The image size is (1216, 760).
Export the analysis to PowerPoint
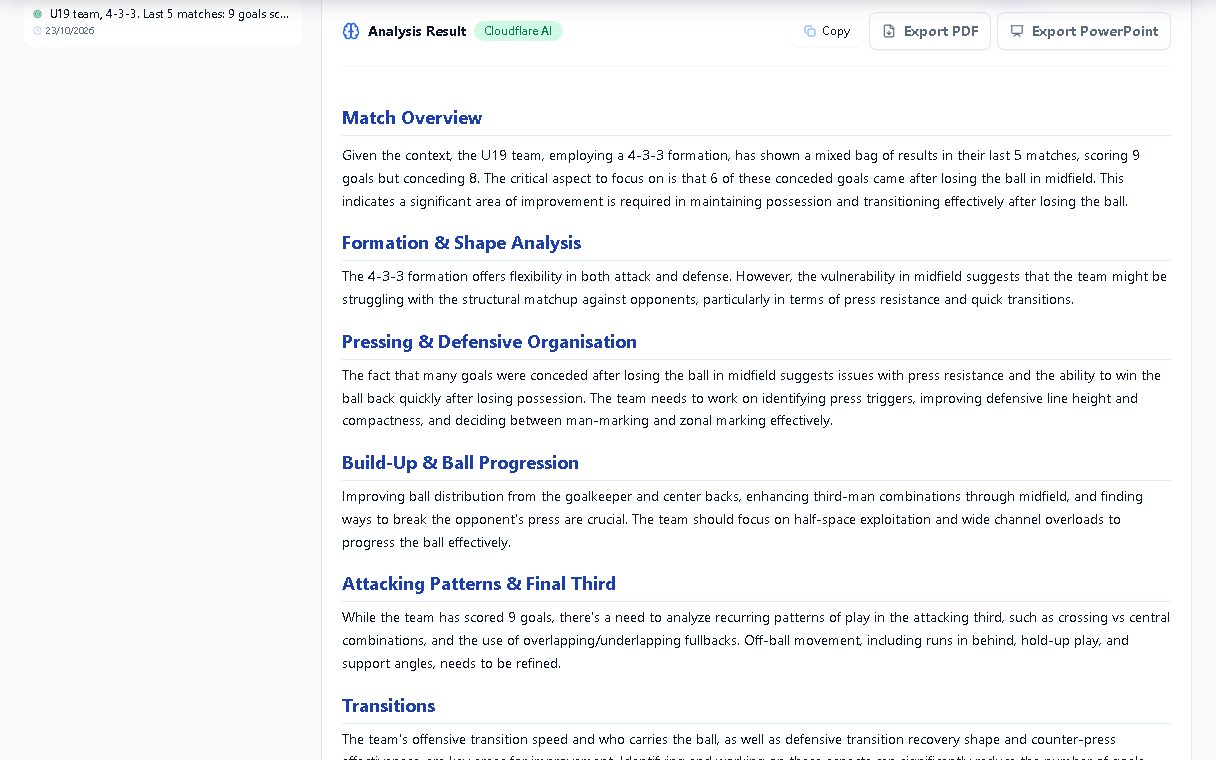pyautogui.click(x=1084, y=31)
